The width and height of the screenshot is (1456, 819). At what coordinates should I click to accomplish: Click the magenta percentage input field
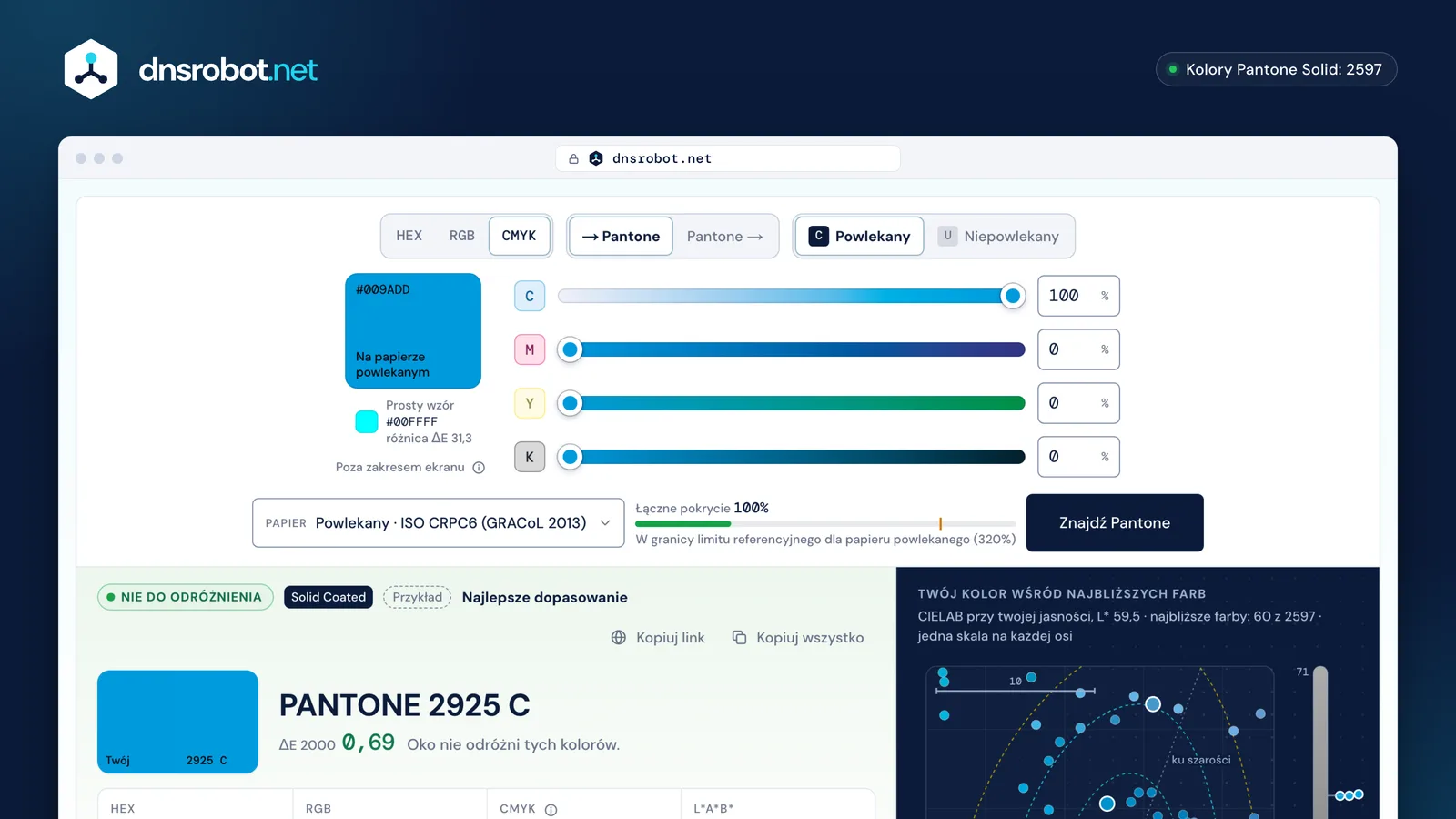pos(1078,349)
